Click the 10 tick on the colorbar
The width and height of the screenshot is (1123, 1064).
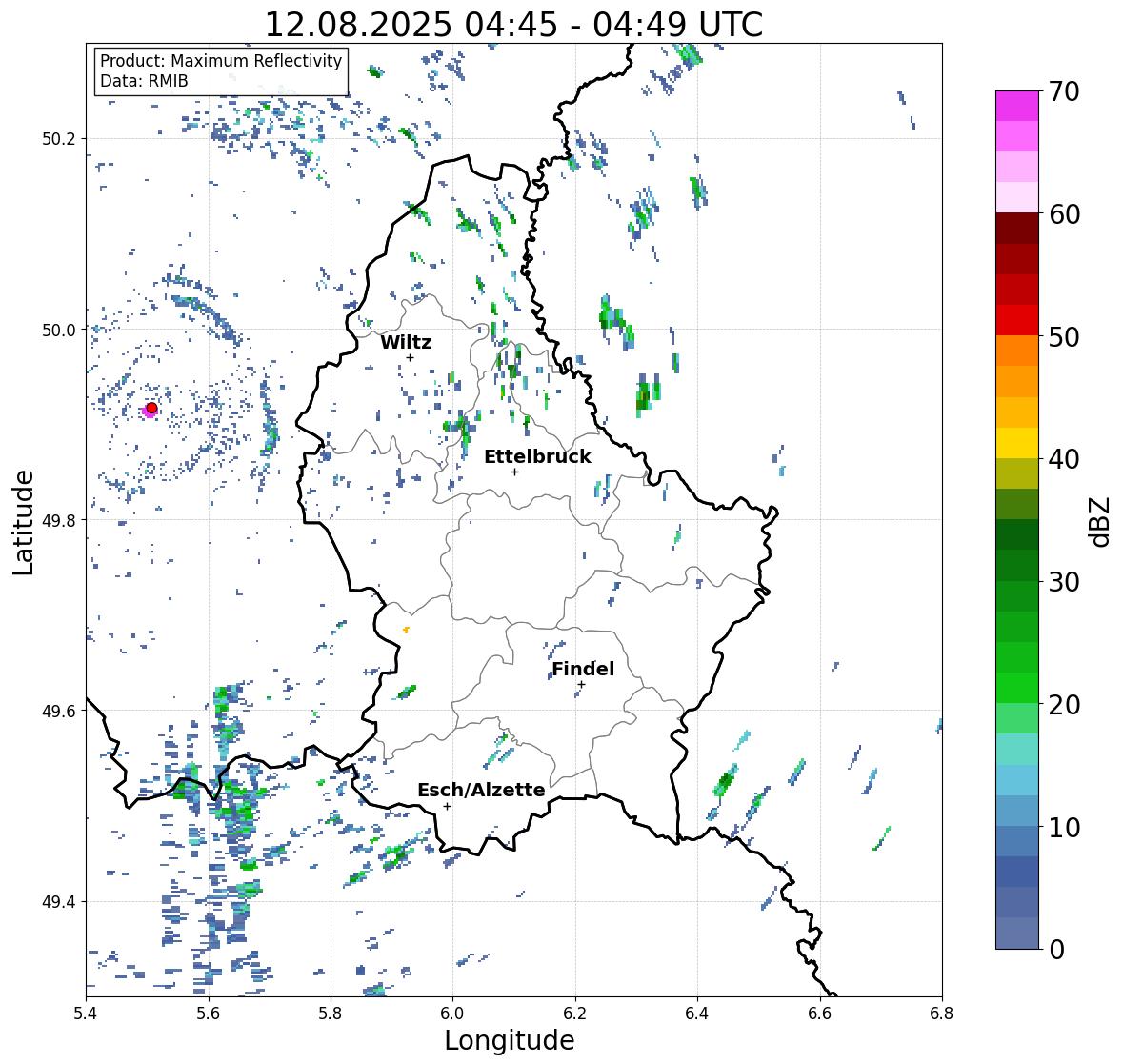click(x=1064, y=827)
